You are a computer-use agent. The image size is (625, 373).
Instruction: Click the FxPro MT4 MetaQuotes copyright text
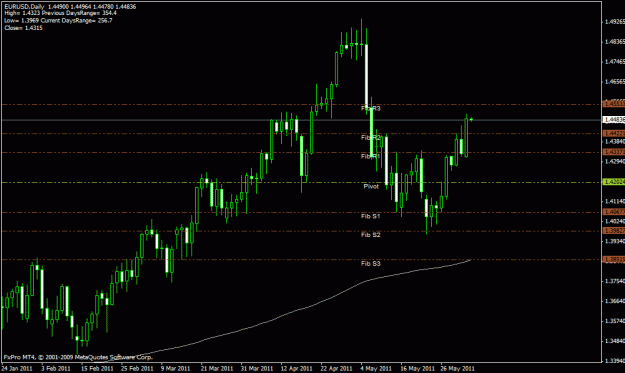click(79, 357)
